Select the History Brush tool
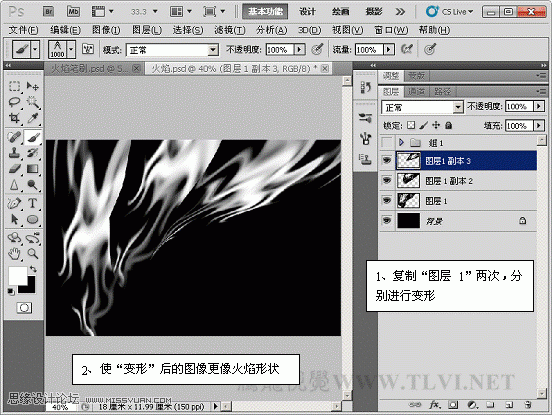The height and width of the screenshot is (415, 552). (33, 153)
